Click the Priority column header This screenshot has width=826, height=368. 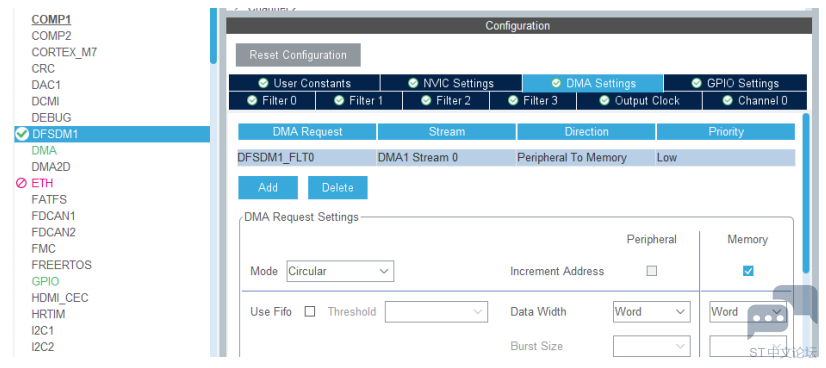click(x=725, y=132)
